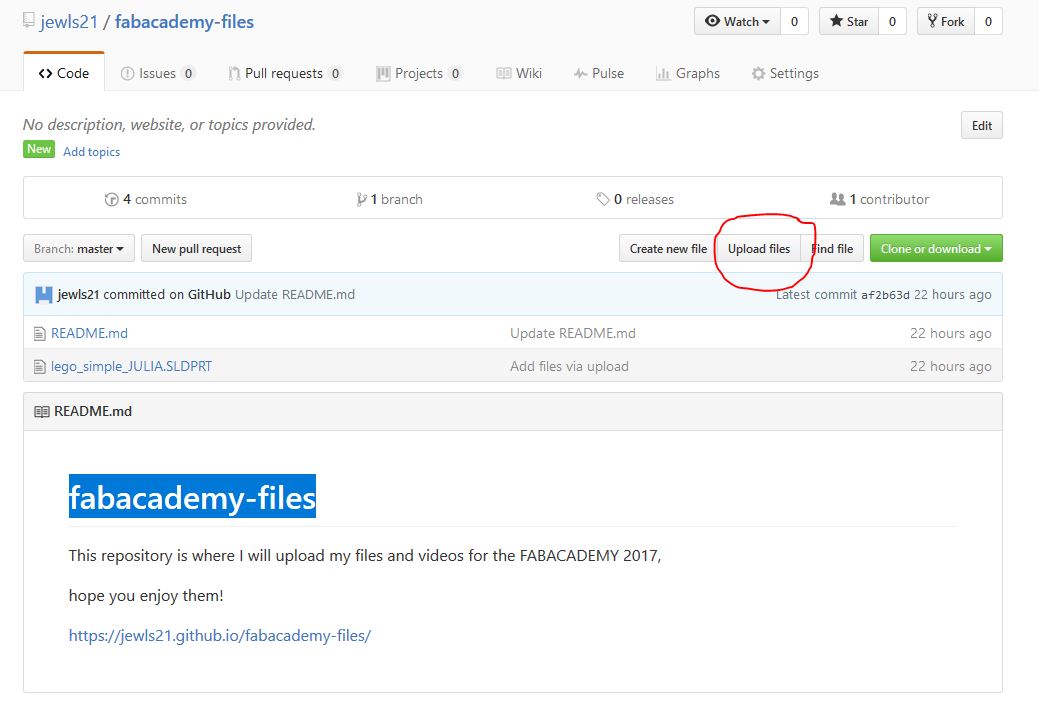The image size is (1039, 710).
Task: Open the Update README.md latest commit message
Action: 295,294
